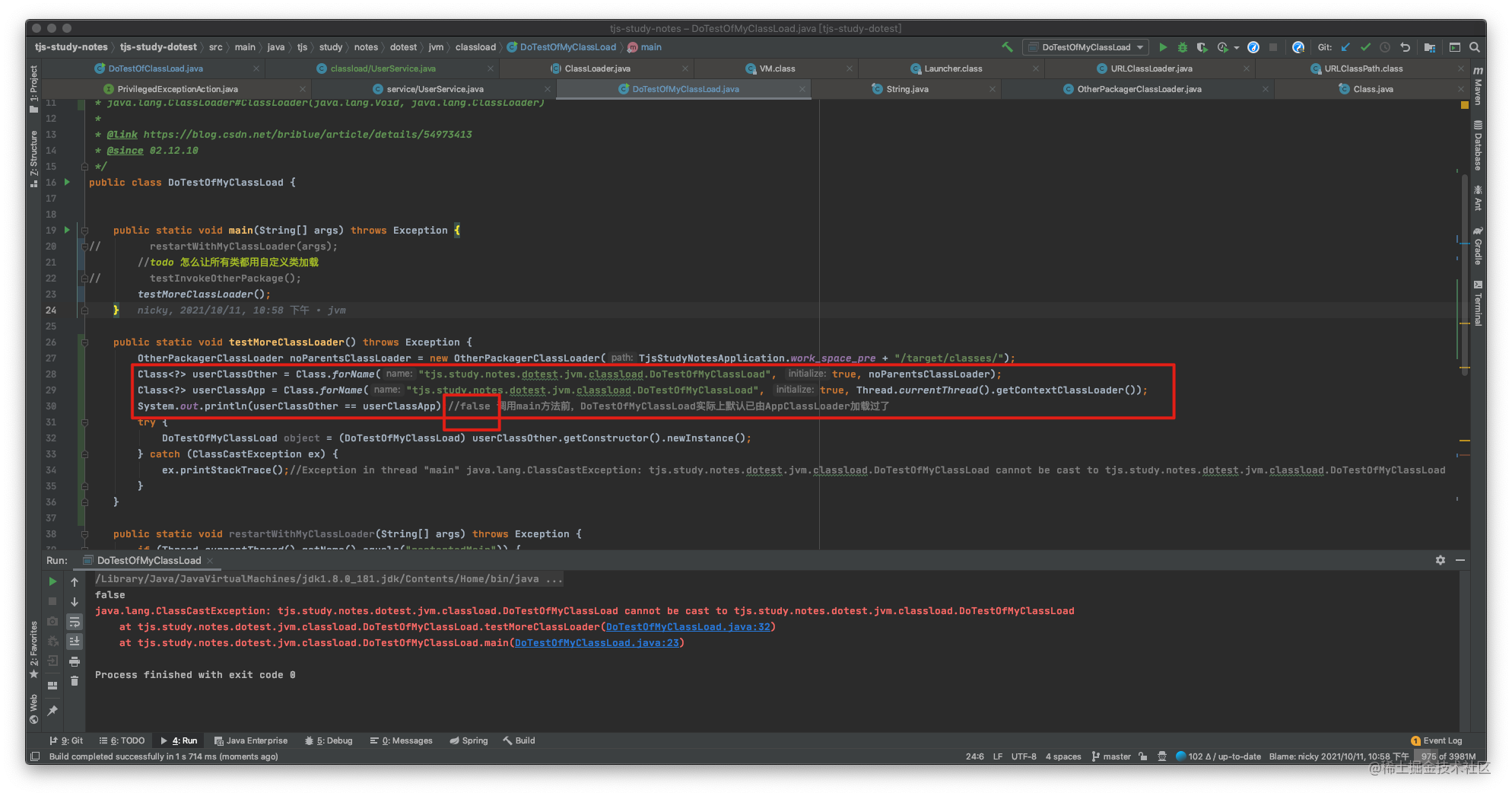This screenshot has height=796, width=1512.
Task: Click the Search Everywhere magnifier icon
Action: (1475, 47)
